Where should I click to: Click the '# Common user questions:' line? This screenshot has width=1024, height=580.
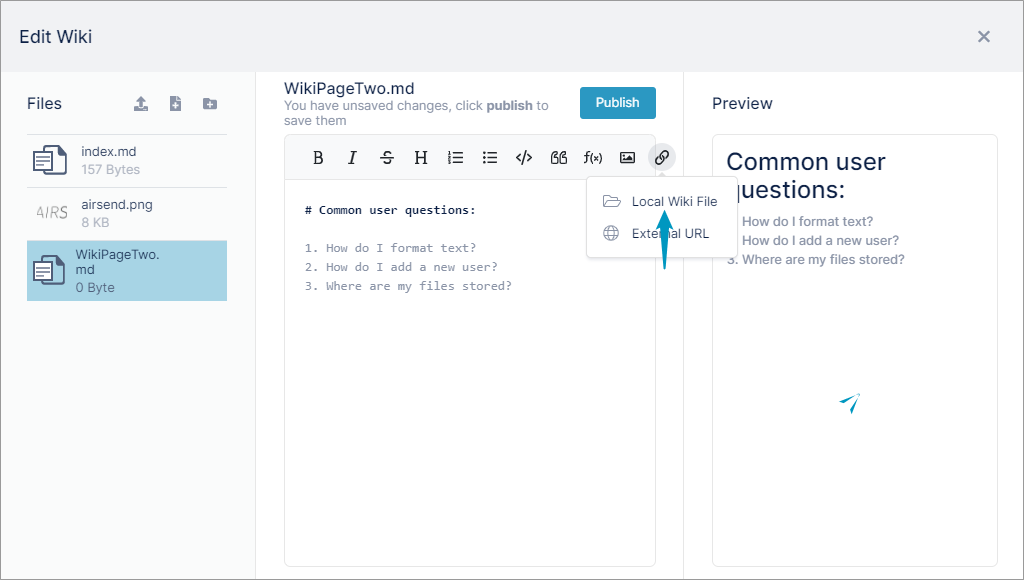390,210
